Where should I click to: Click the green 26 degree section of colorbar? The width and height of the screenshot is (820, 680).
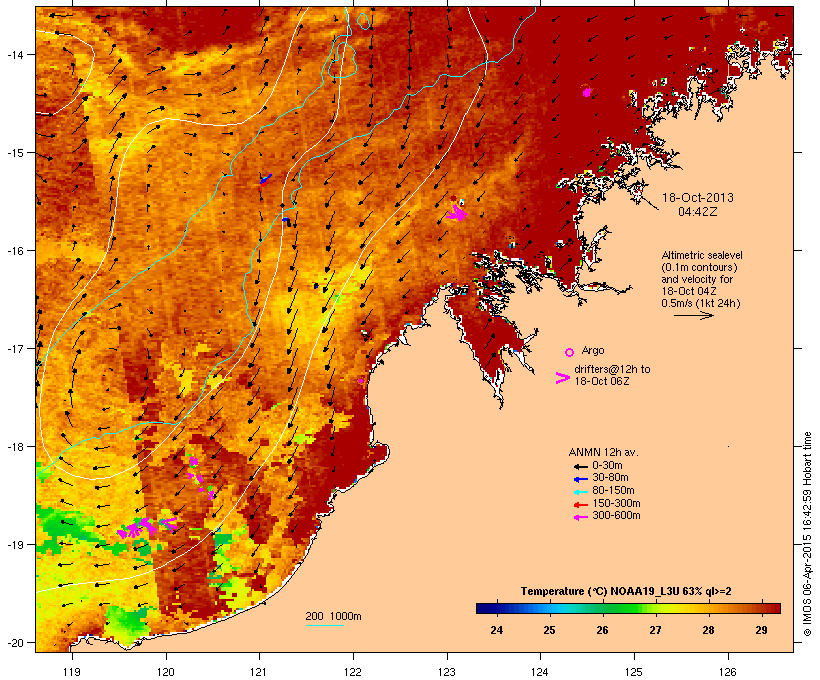pyautogui.click(x=602, y=608)
